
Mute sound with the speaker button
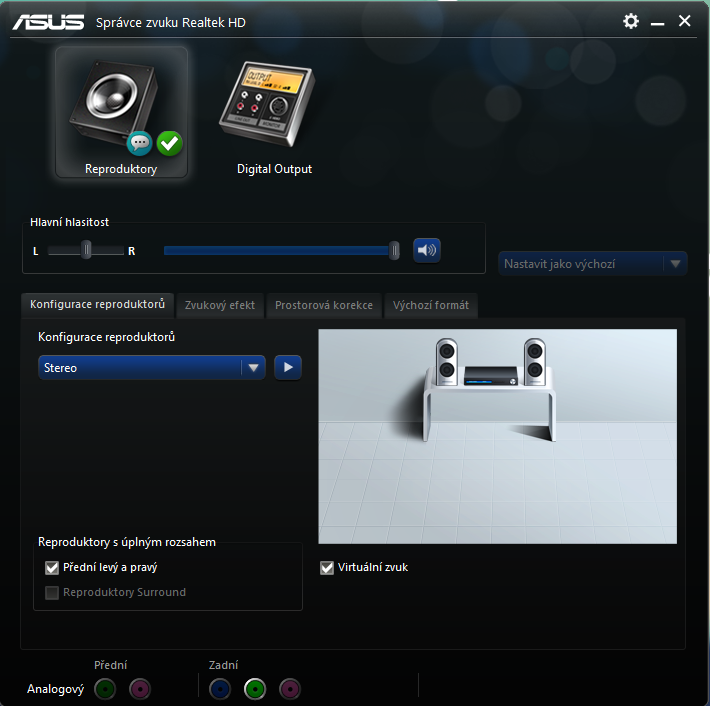(427, 250)
